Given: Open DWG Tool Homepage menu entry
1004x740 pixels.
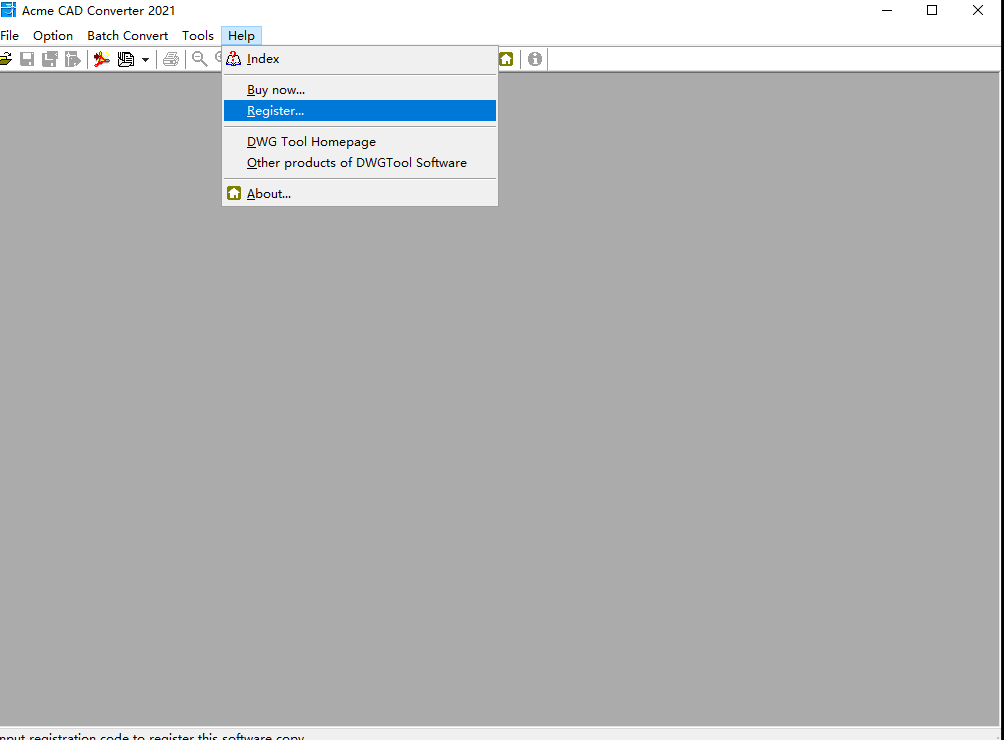Looking at the screenshot, I should (x=360, y=141).
